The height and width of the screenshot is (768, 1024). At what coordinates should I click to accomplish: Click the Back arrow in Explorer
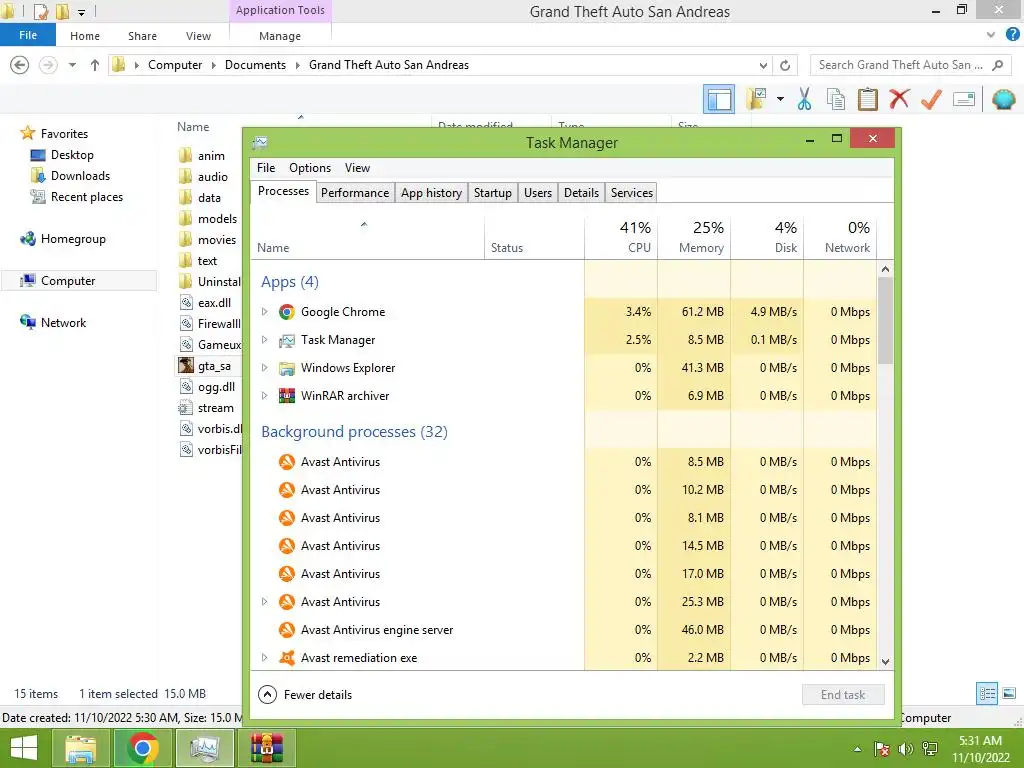coord(20,65)
